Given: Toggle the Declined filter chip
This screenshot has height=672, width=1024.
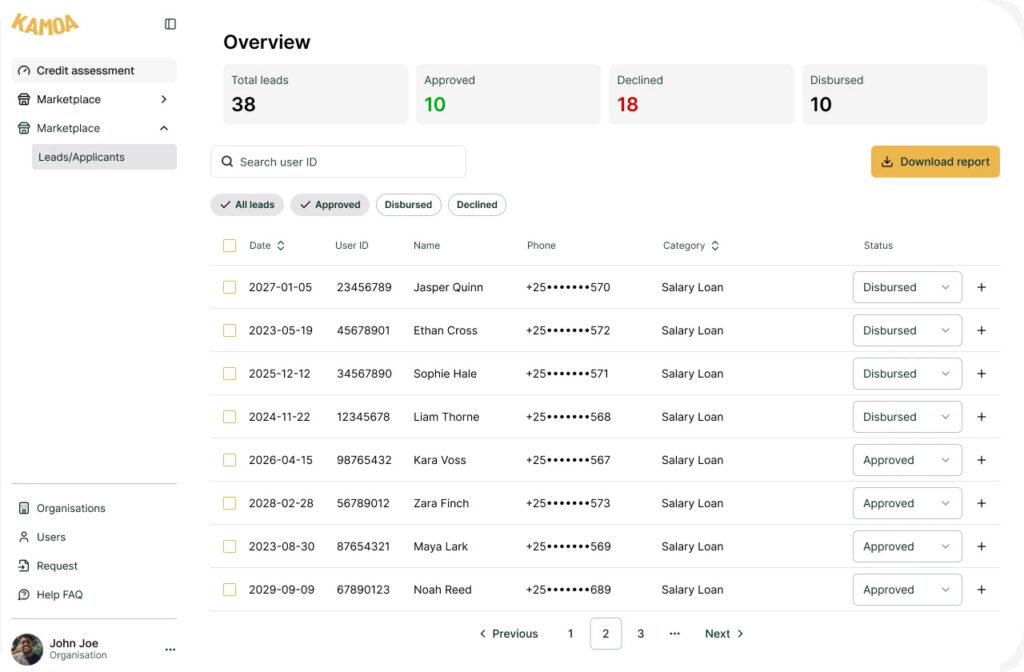Looking at the screenshot, I should (477, 205).
